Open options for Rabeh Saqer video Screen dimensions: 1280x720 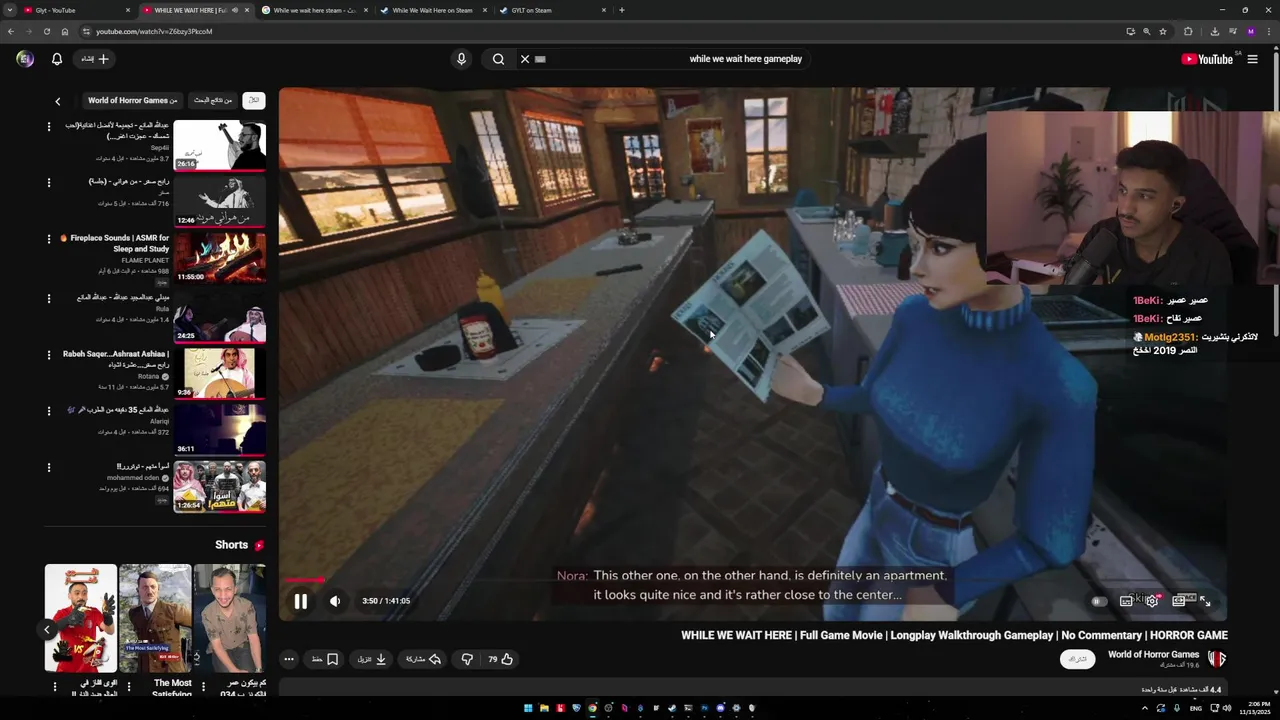click(48, 354)
